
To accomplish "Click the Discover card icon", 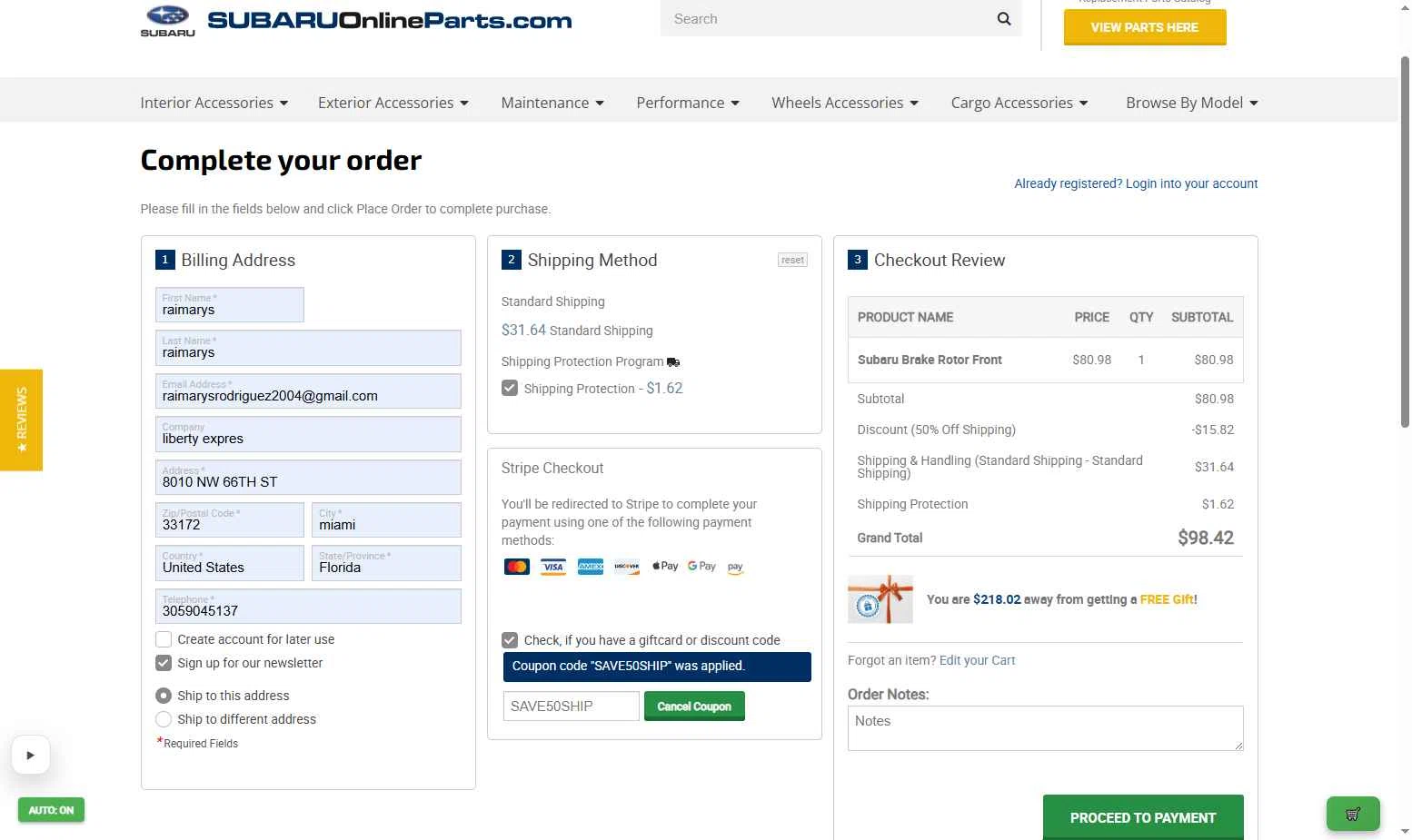I will (x=627, y=567).
